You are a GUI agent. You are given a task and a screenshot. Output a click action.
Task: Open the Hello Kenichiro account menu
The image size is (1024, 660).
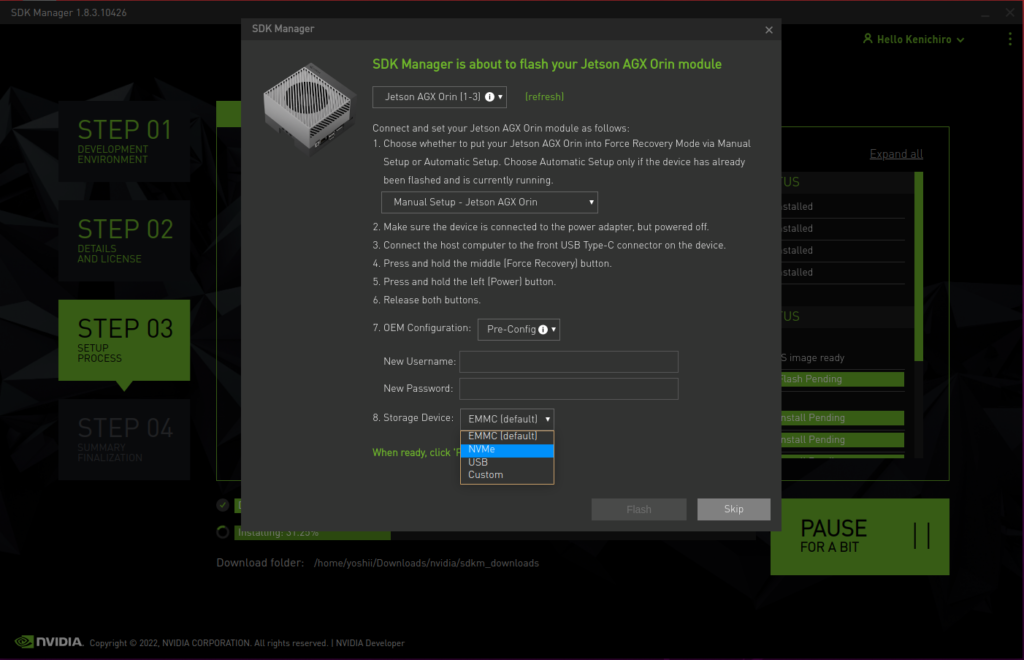pos(914,39)
